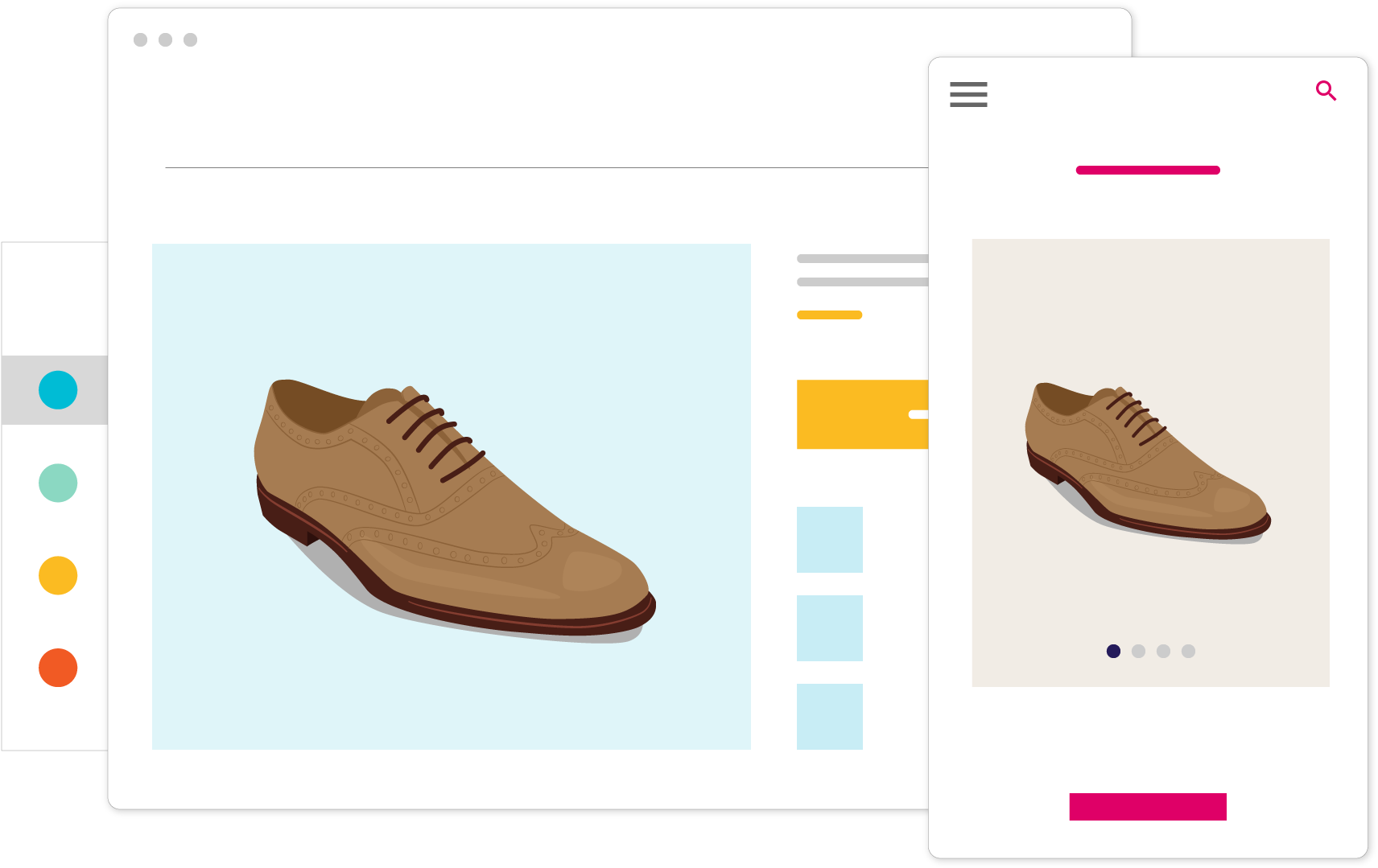Select the highlighted teal swatch row
The width and height of the screenshot is (1378, 868).
pos(54,389)
